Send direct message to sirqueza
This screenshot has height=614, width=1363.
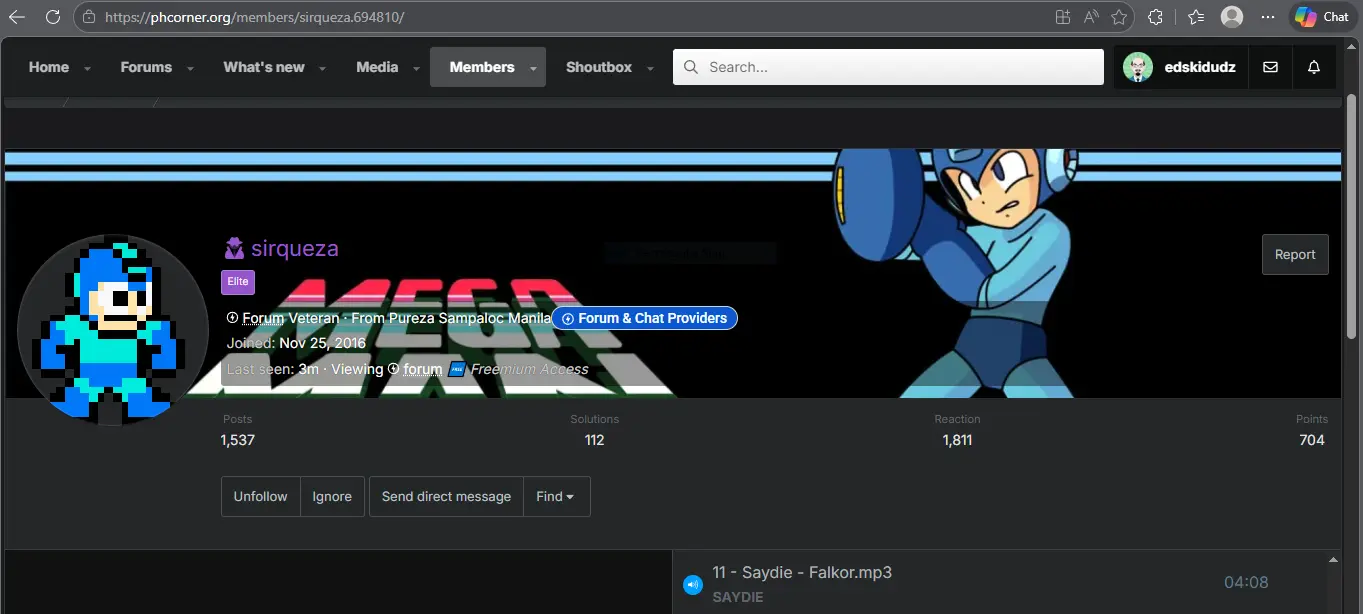tap(446, 496)
